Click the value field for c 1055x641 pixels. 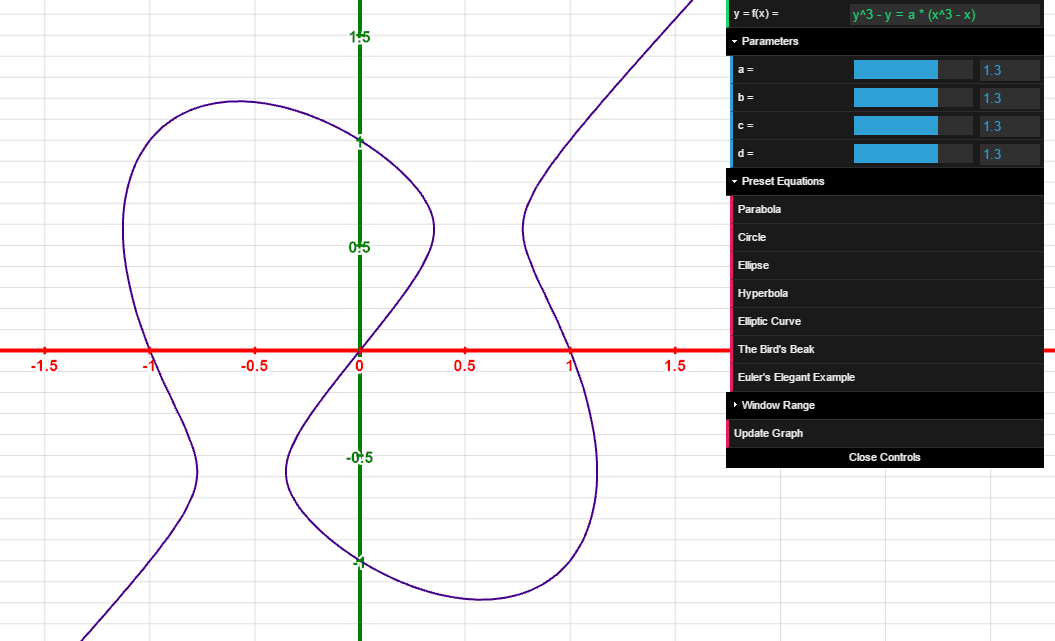1009,126
